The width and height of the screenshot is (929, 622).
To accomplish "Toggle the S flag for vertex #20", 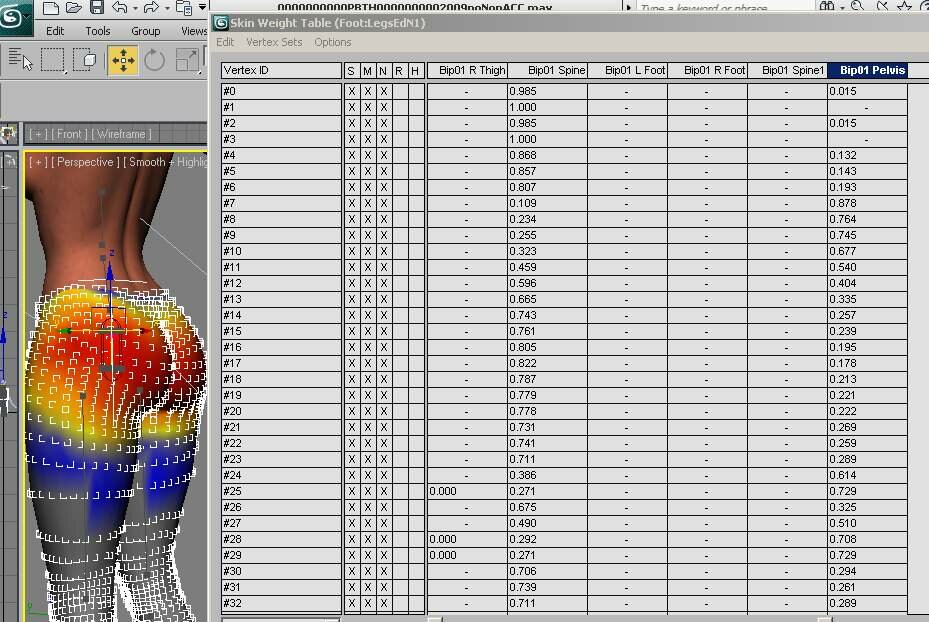I will click(x=351, y=411).
